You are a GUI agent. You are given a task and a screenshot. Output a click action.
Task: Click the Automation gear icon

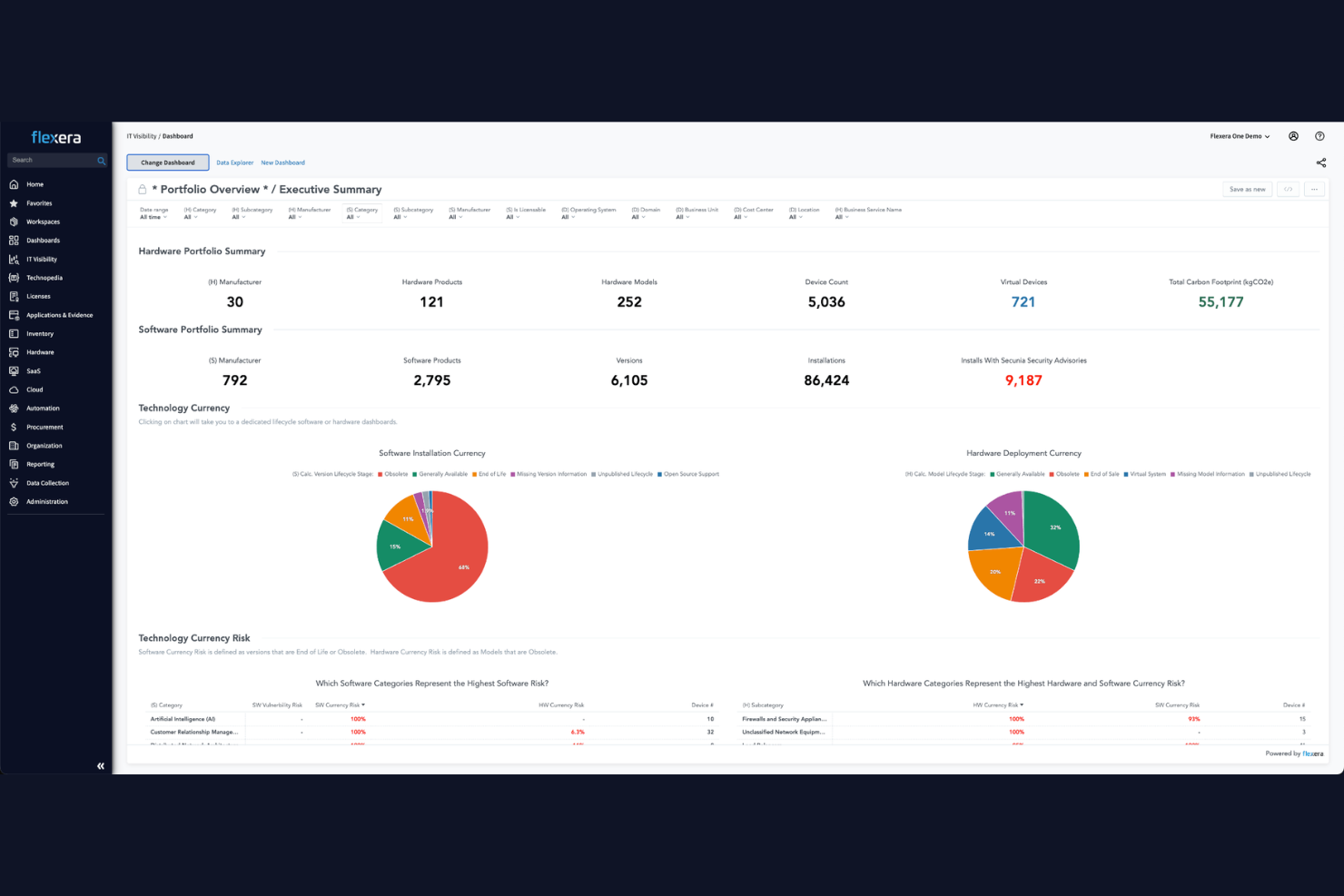point(14,409)
